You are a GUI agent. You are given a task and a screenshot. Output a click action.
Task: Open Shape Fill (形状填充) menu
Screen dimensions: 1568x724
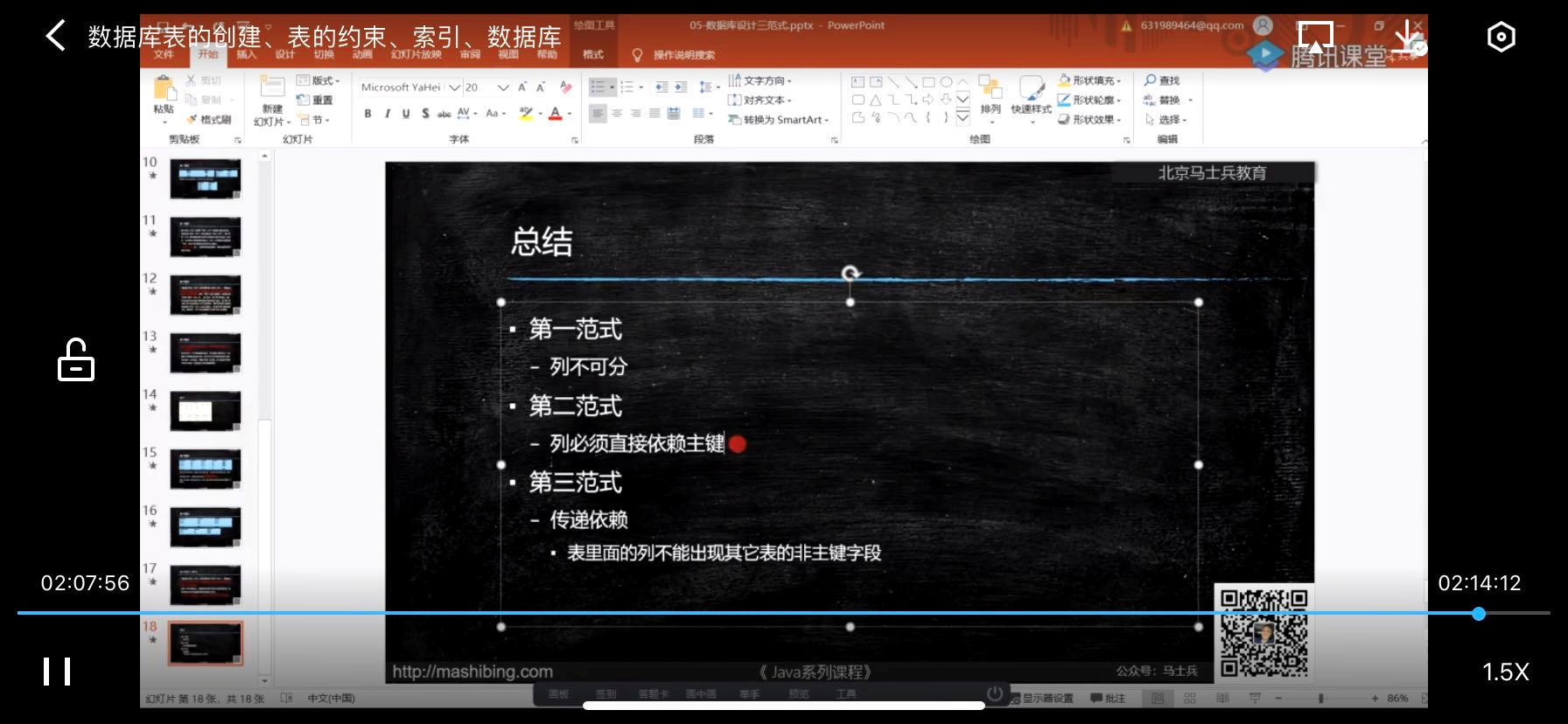point(1089,80)
